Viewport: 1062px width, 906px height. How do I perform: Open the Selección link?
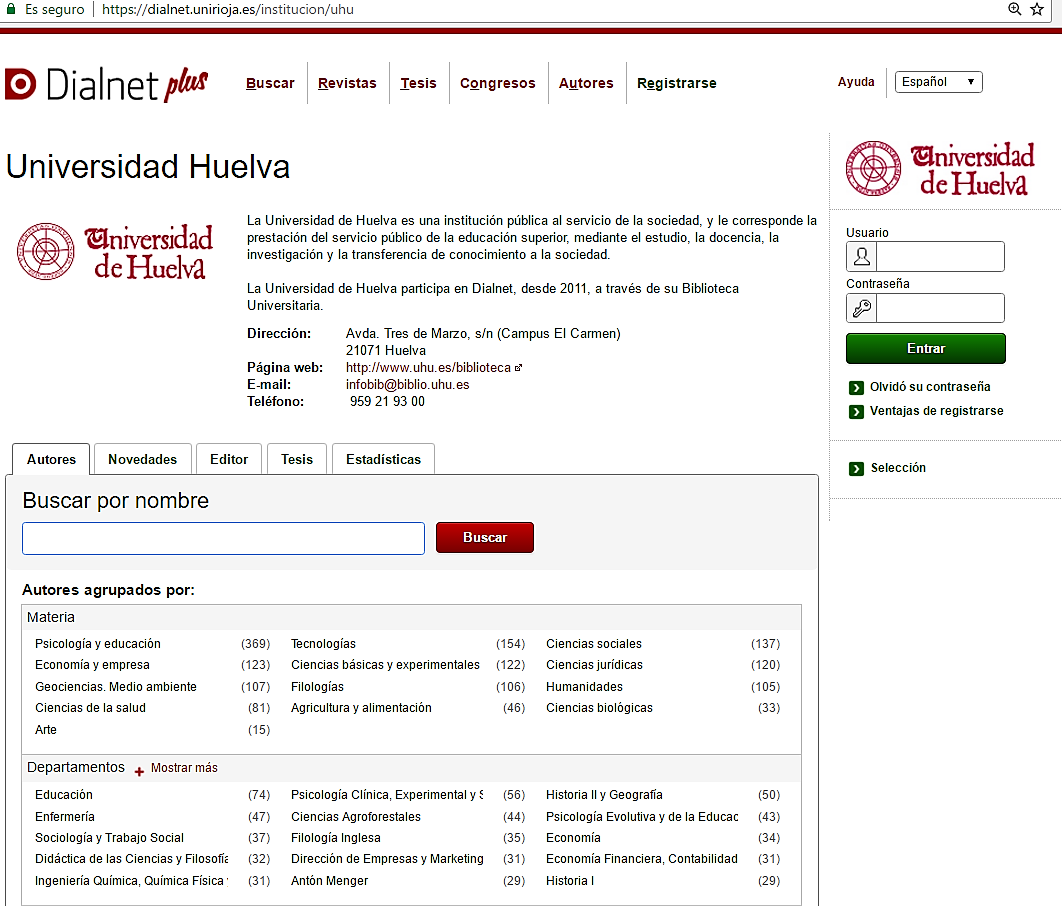898,468
